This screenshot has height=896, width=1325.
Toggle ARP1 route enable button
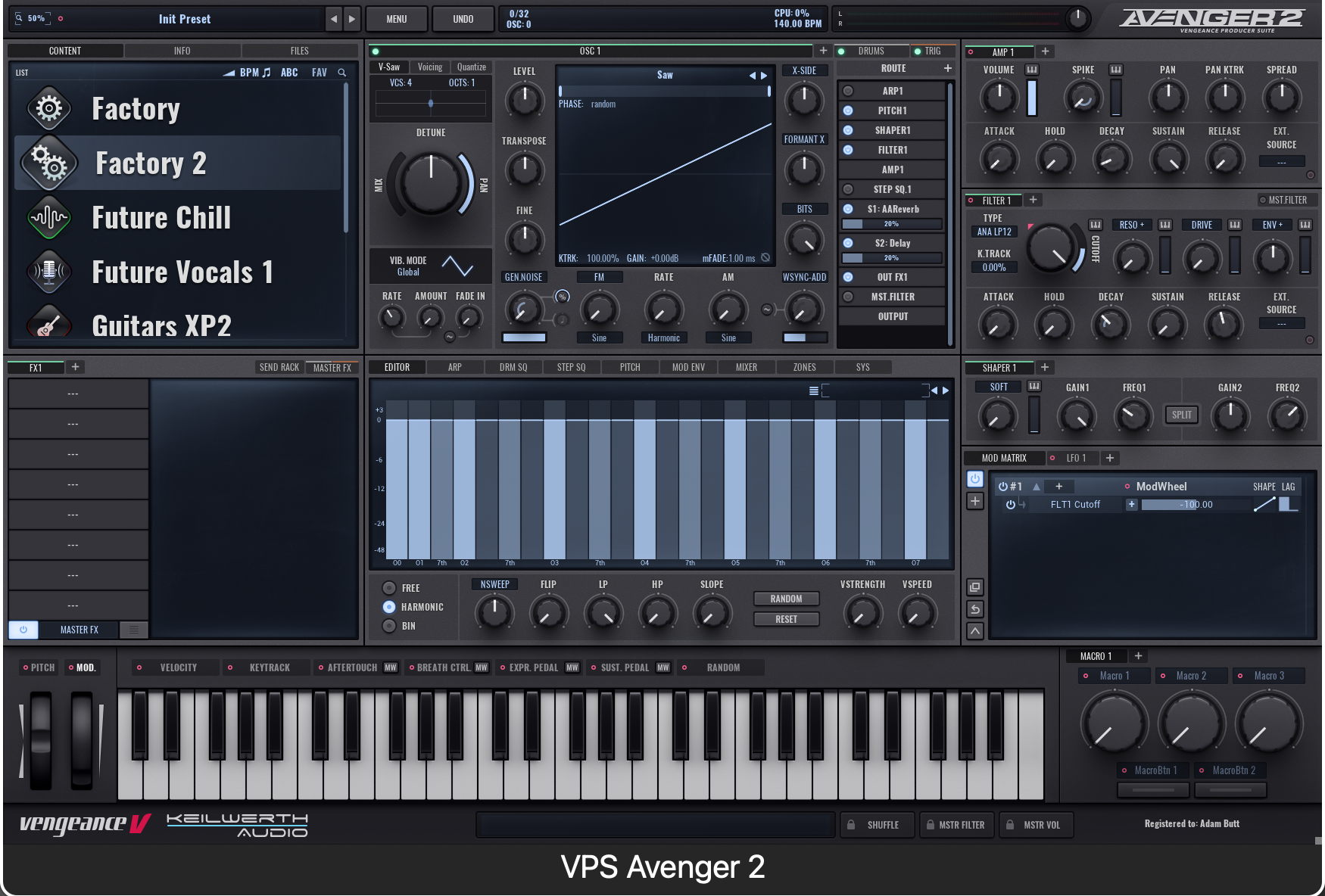point(848,91)
